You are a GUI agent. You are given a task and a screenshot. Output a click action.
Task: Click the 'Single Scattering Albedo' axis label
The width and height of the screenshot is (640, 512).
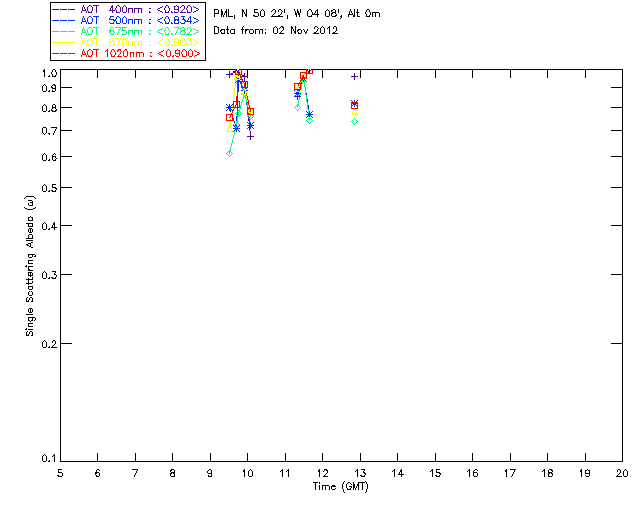30,266
